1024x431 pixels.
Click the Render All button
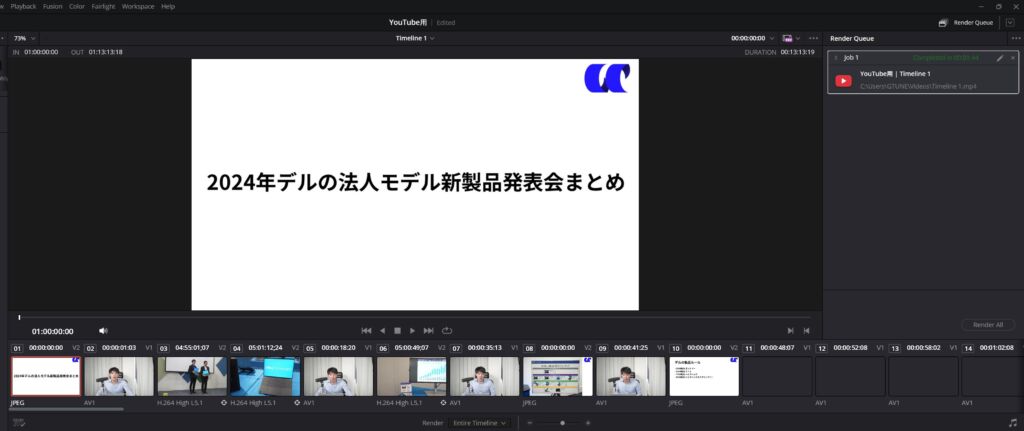tap(988, 325)
